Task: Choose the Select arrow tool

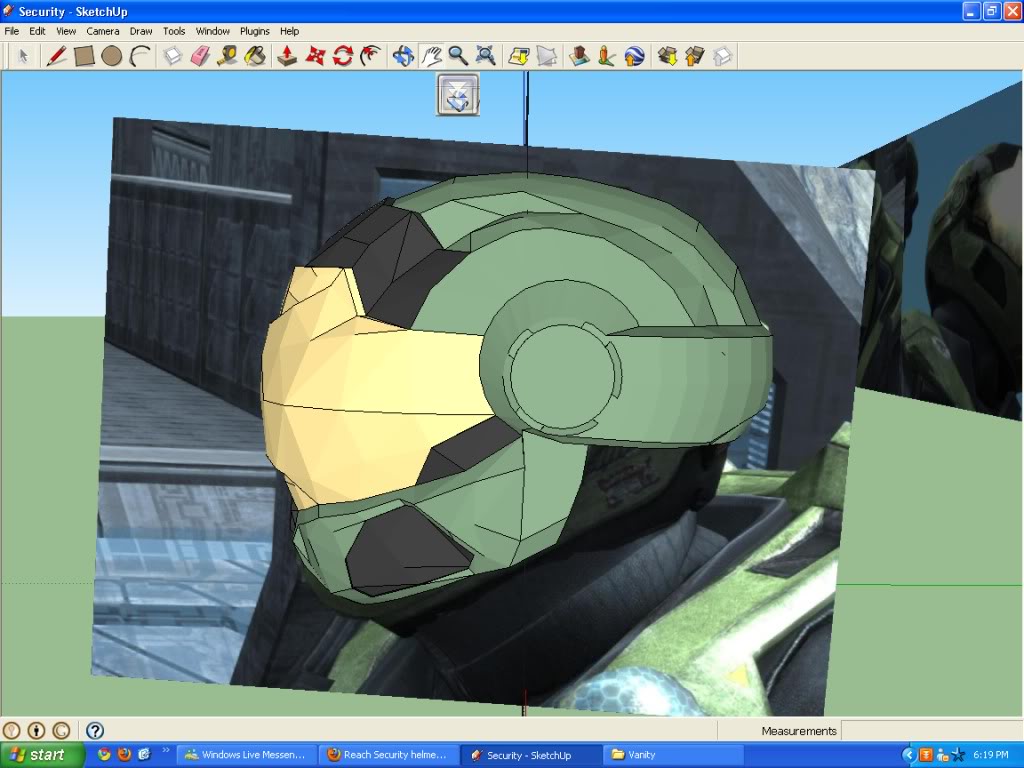Action: coord(23,56)
